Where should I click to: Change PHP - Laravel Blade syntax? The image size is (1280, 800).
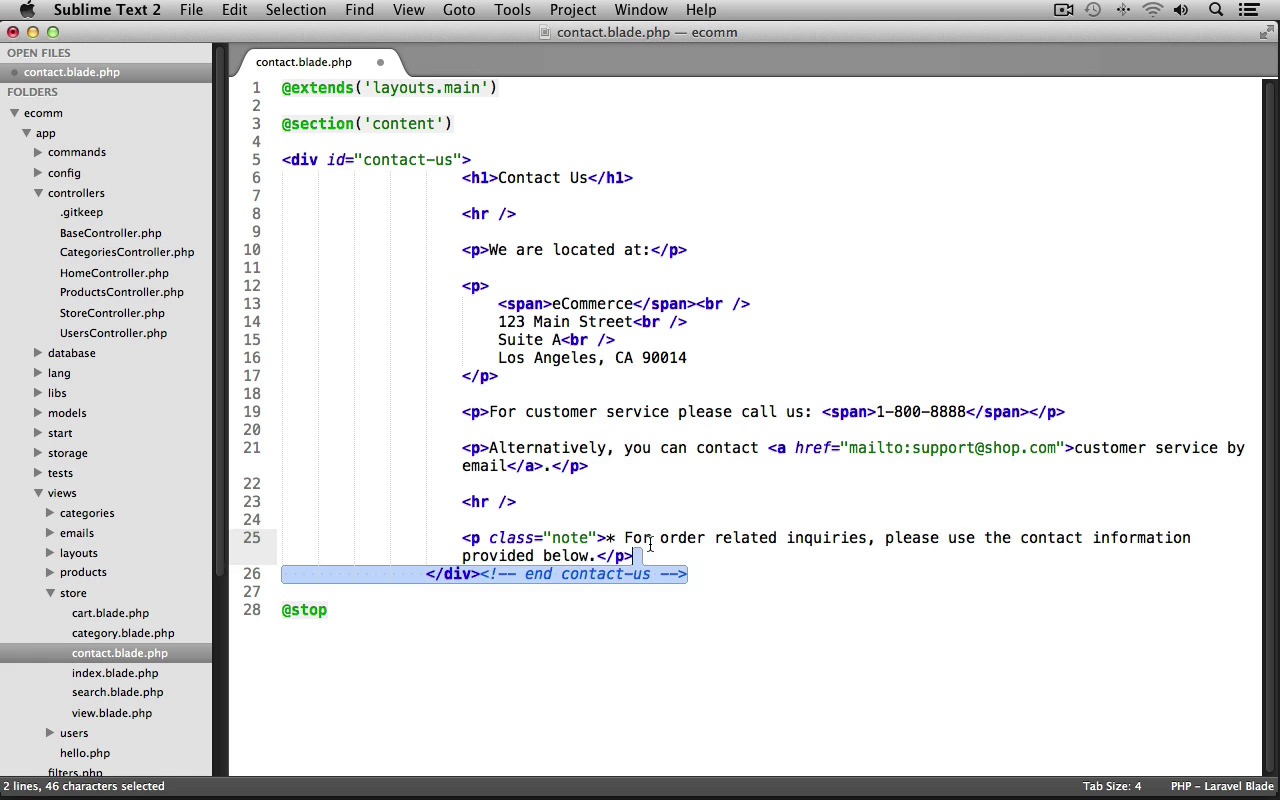point(1221,786)
